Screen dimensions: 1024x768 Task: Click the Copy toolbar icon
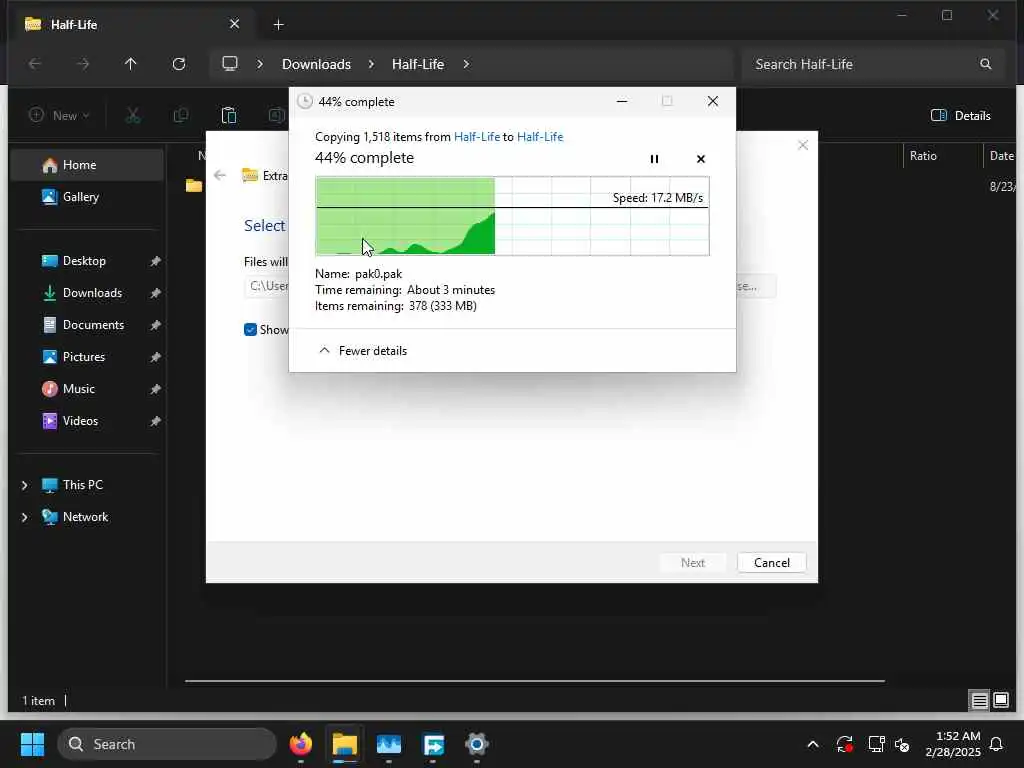pos(181,116)
